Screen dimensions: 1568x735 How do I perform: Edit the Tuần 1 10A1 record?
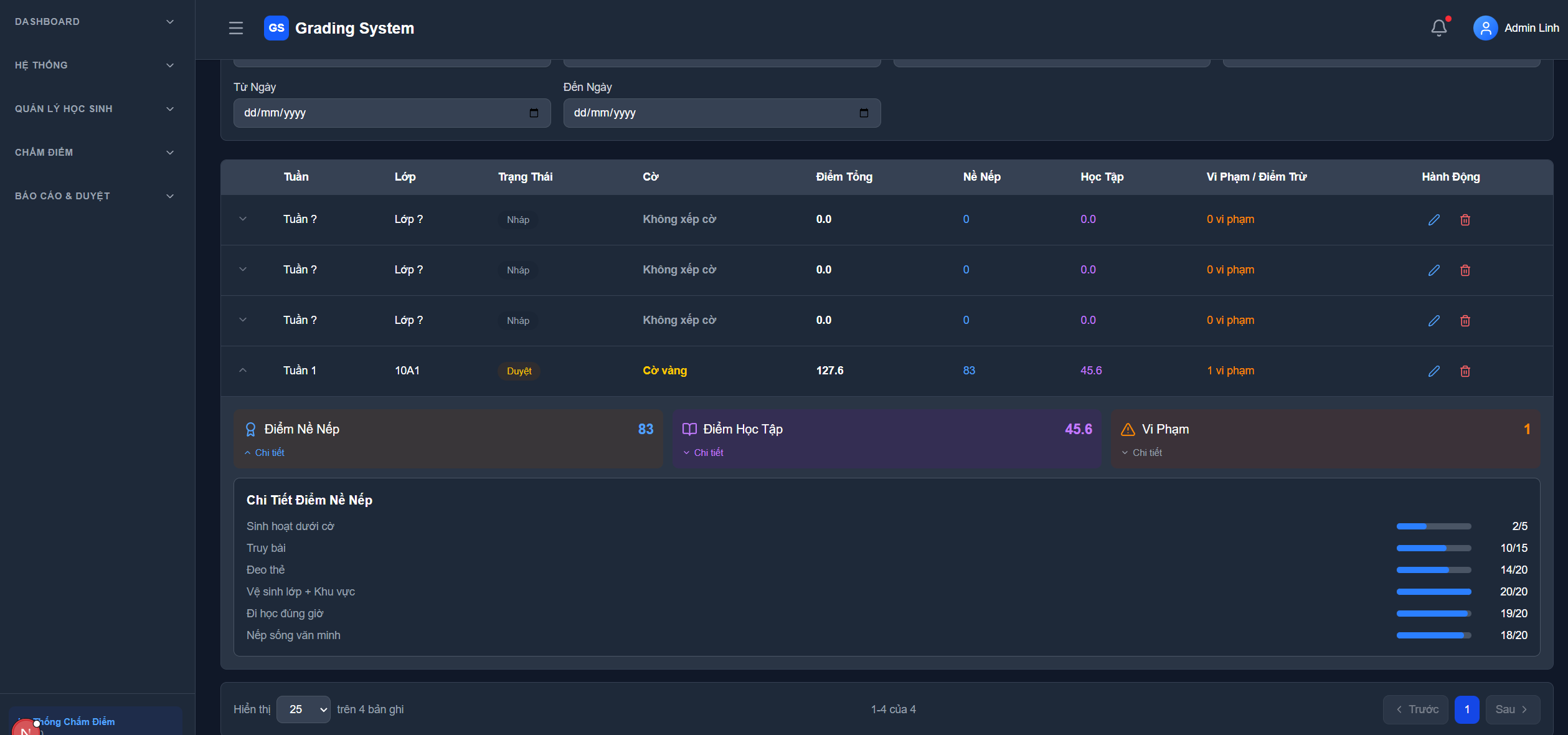[x=1433, y=371]
